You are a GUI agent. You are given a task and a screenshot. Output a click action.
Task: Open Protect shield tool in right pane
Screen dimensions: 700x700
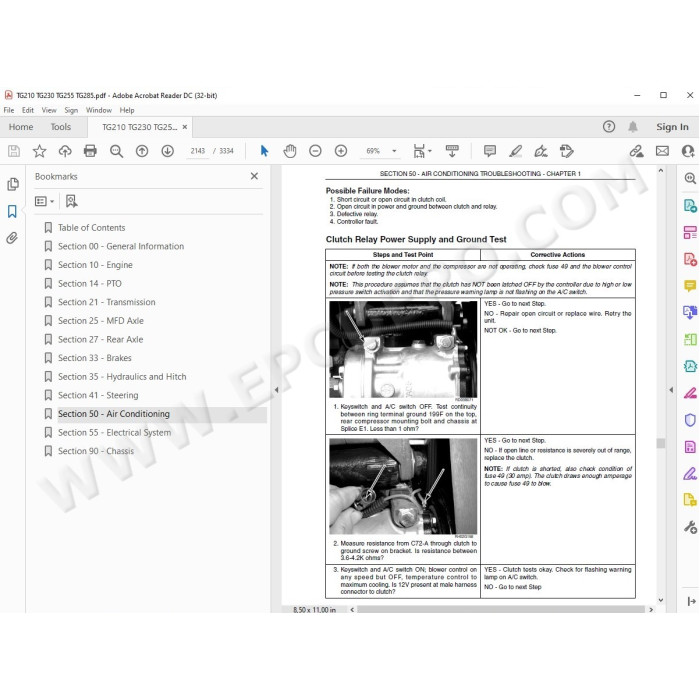(x=690, y=420)
